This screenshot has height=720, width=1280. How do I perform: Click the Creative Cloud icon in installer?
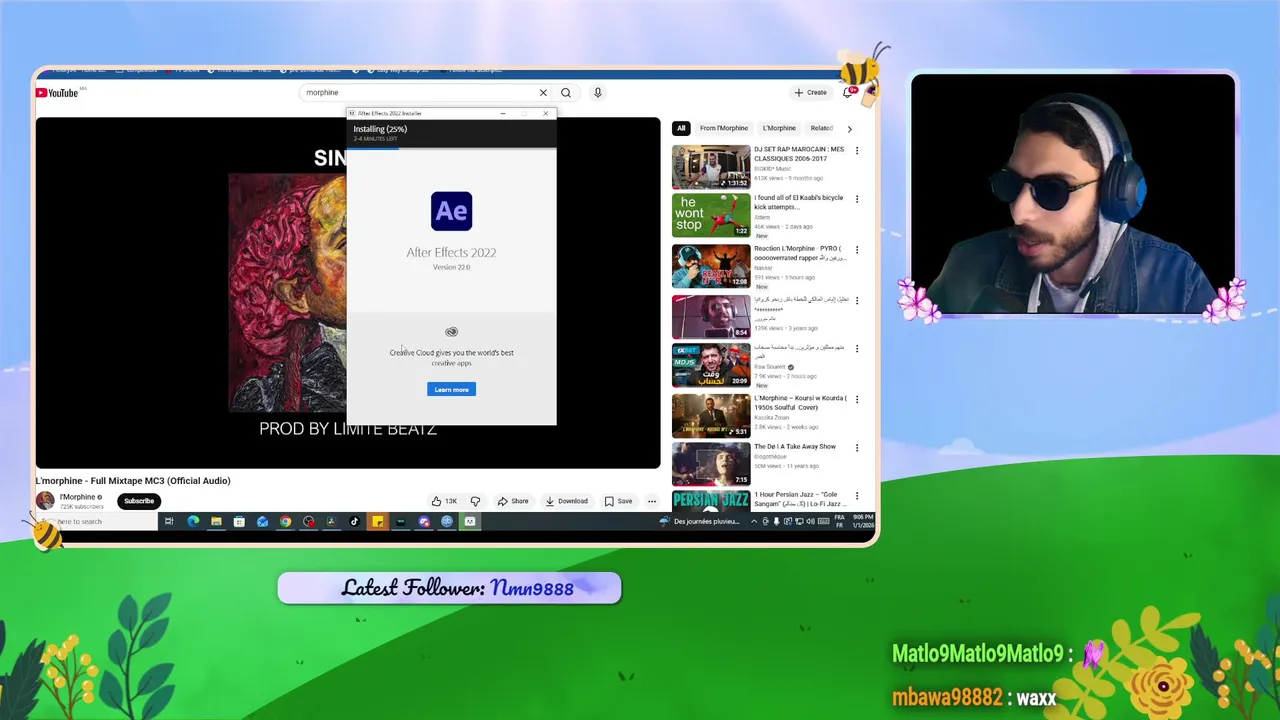tap(451, 331)
